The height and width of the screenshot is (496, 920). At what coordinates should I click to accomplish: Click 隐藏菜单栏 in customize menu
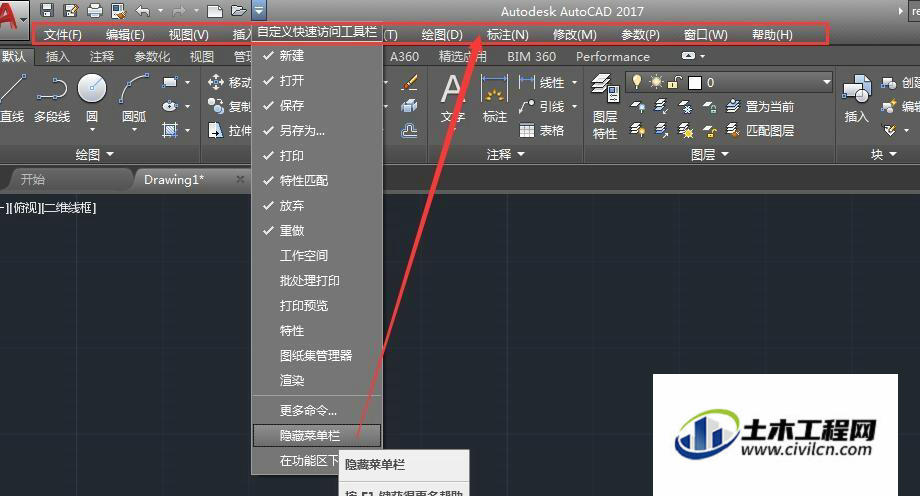[317, 436]
